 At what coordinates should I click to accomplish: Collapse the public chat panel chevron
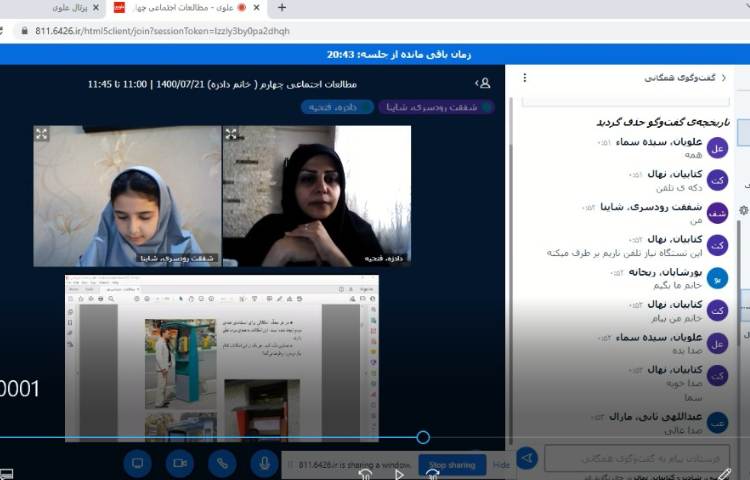click(724, 77)
